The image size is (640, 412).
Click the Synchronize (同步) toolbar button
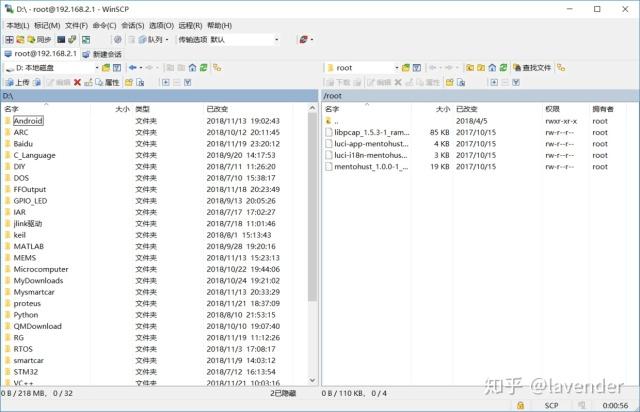pyautogui.click(x=39, y=40)
